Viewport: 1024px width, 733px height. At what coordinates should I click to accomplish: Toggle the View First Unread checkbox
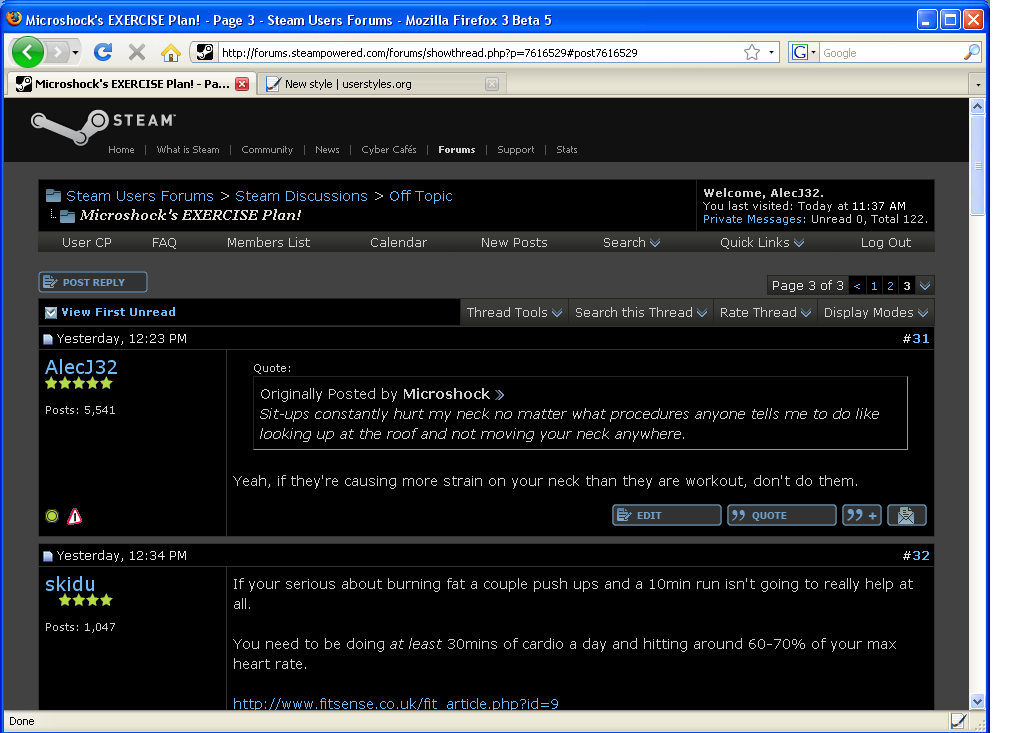[51, 312]
